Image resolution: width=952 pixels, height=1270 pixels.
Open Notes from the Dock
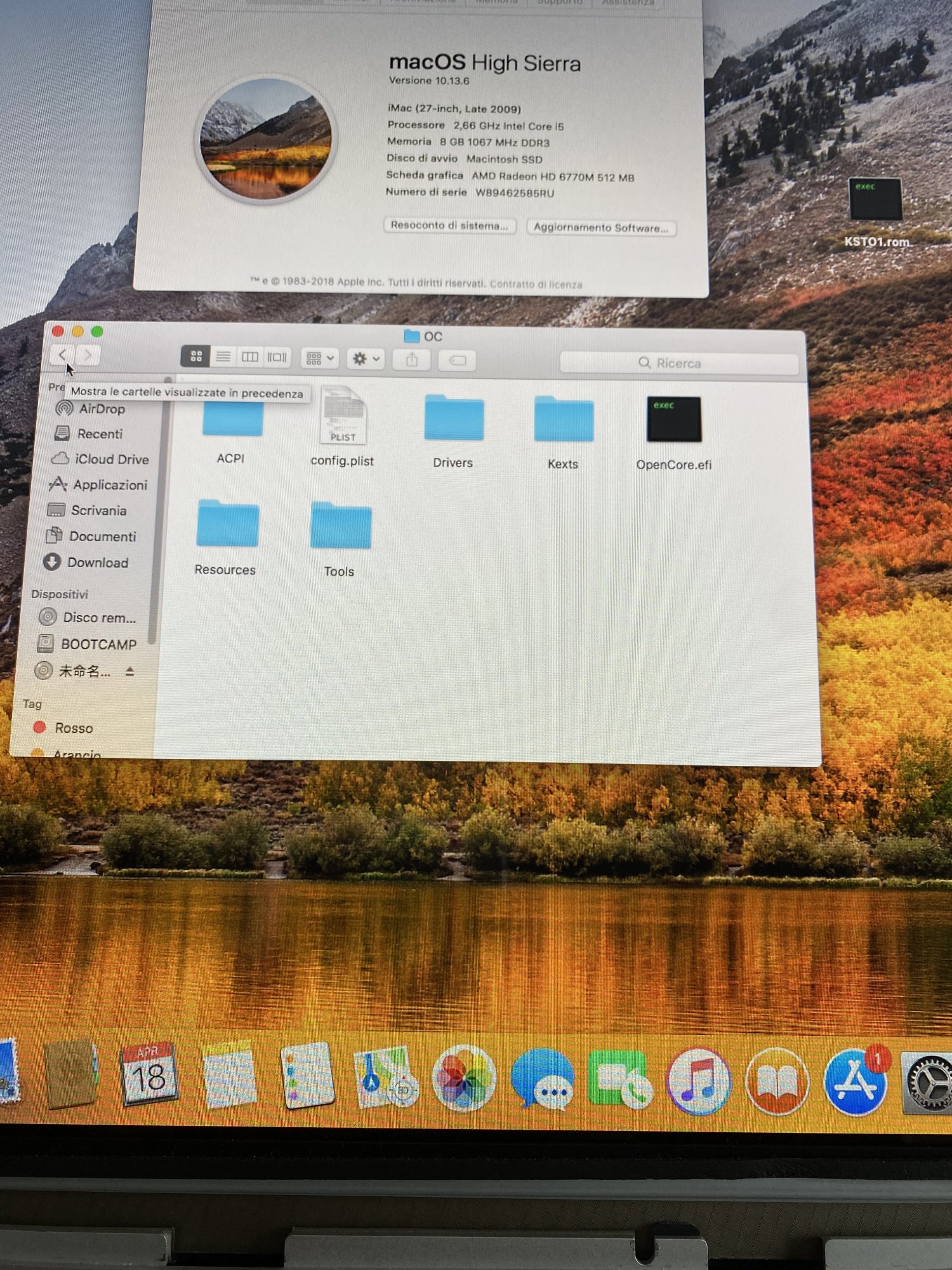point(229,1076)
